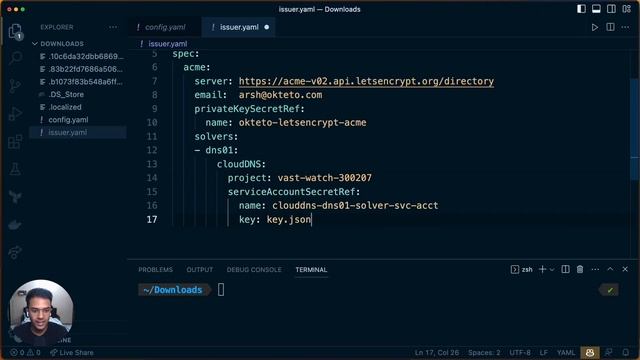640x360 pixels.
Task: Open the Run and Debug view
Action: [15, 113]
